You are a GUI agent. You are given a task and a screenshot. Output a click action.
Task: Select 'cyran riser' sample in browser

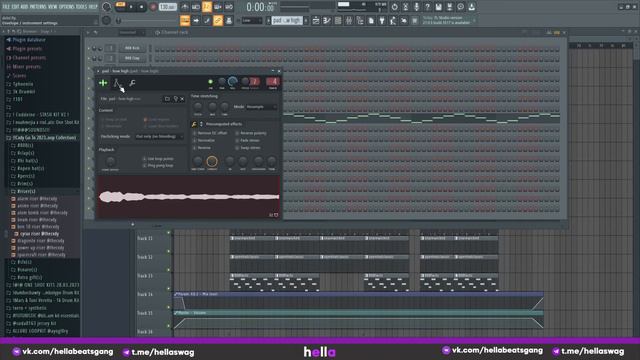click(x=39, y=234)
